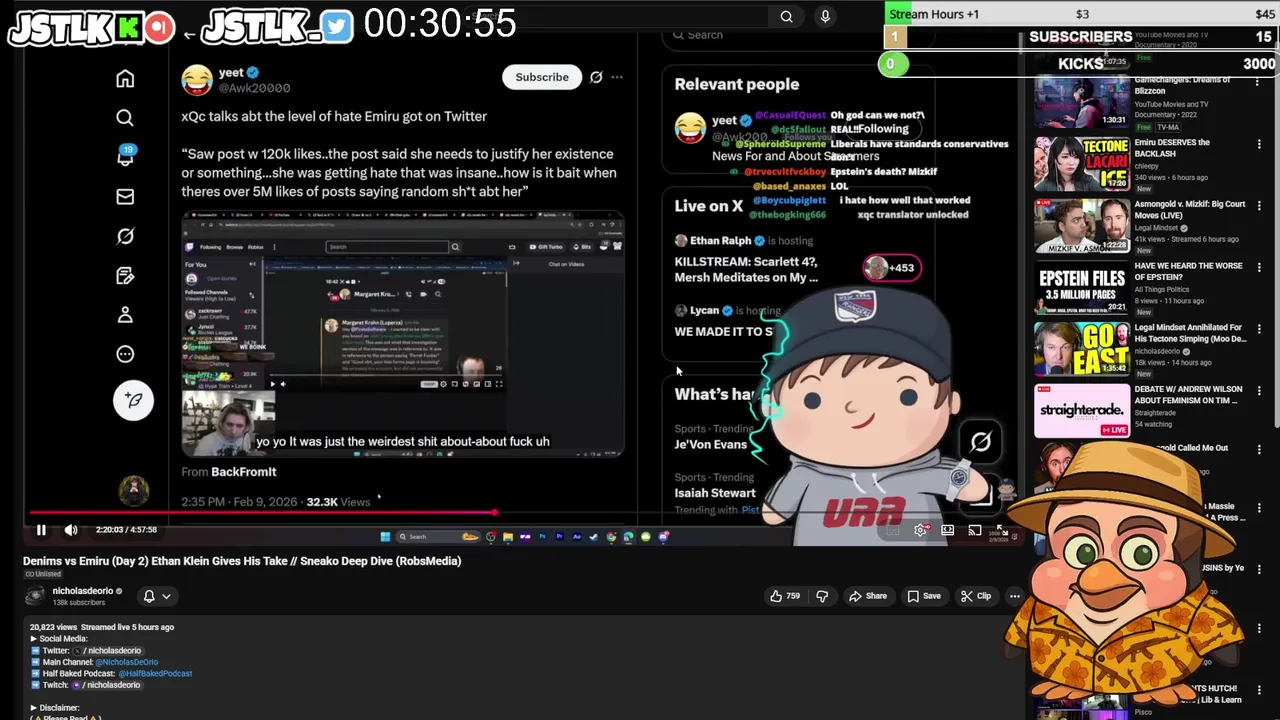Open options menu for Asmongold v. Mizkif video
The image size is (1280, 720).
click(x=1259, y=207)
